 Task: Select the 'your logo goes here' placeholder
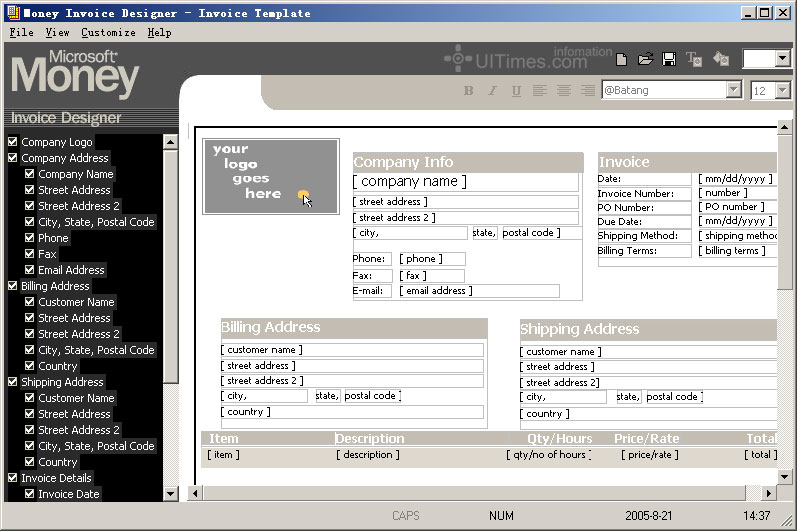coord(271,176)
